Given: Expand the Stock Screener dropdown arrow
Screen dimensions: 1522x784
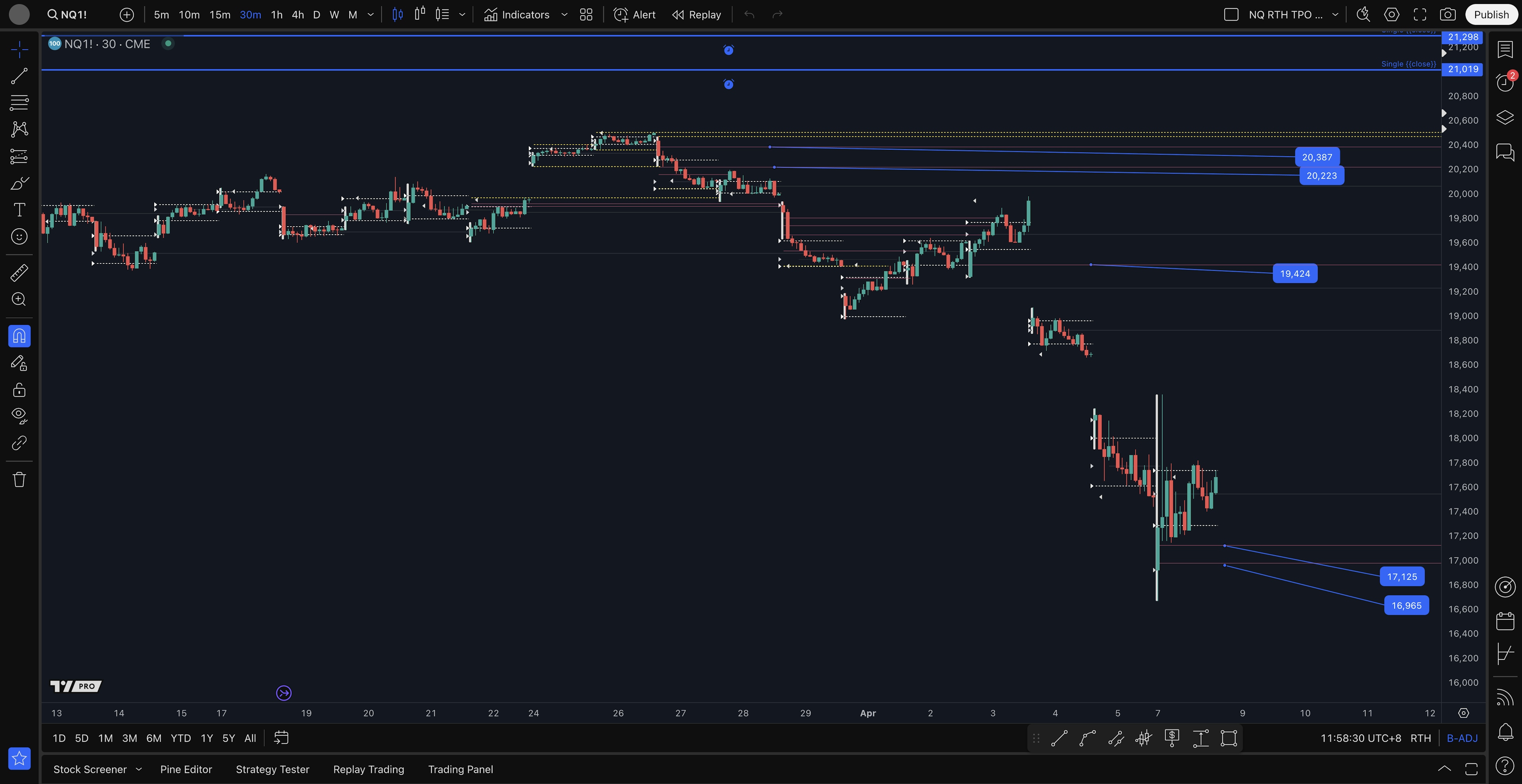Looking at the screenshot, I should point(139,769).
